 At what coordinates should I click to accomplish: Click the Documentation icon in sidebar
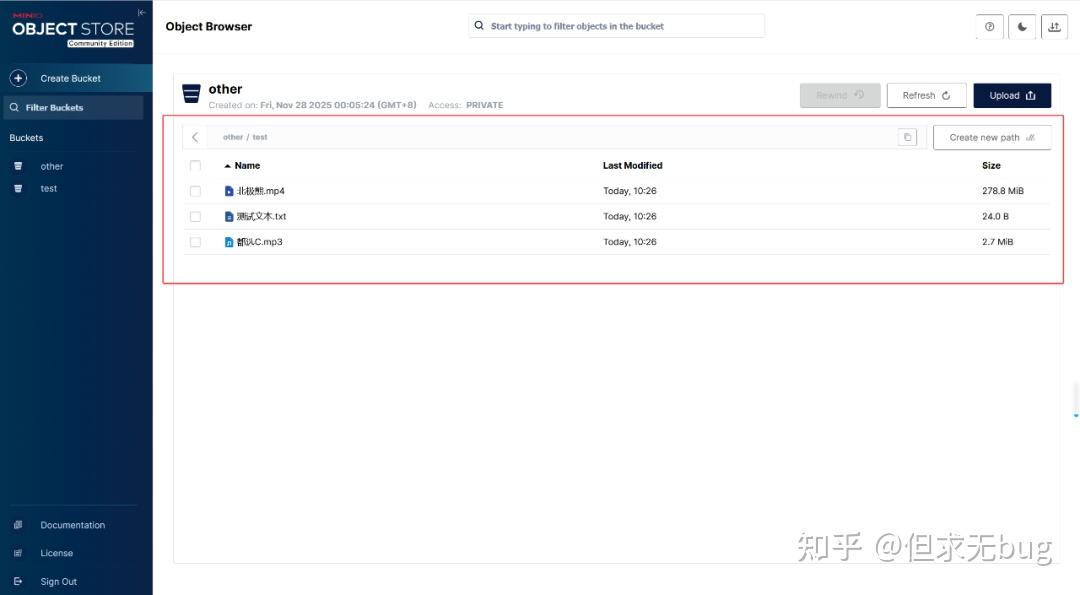18,525
